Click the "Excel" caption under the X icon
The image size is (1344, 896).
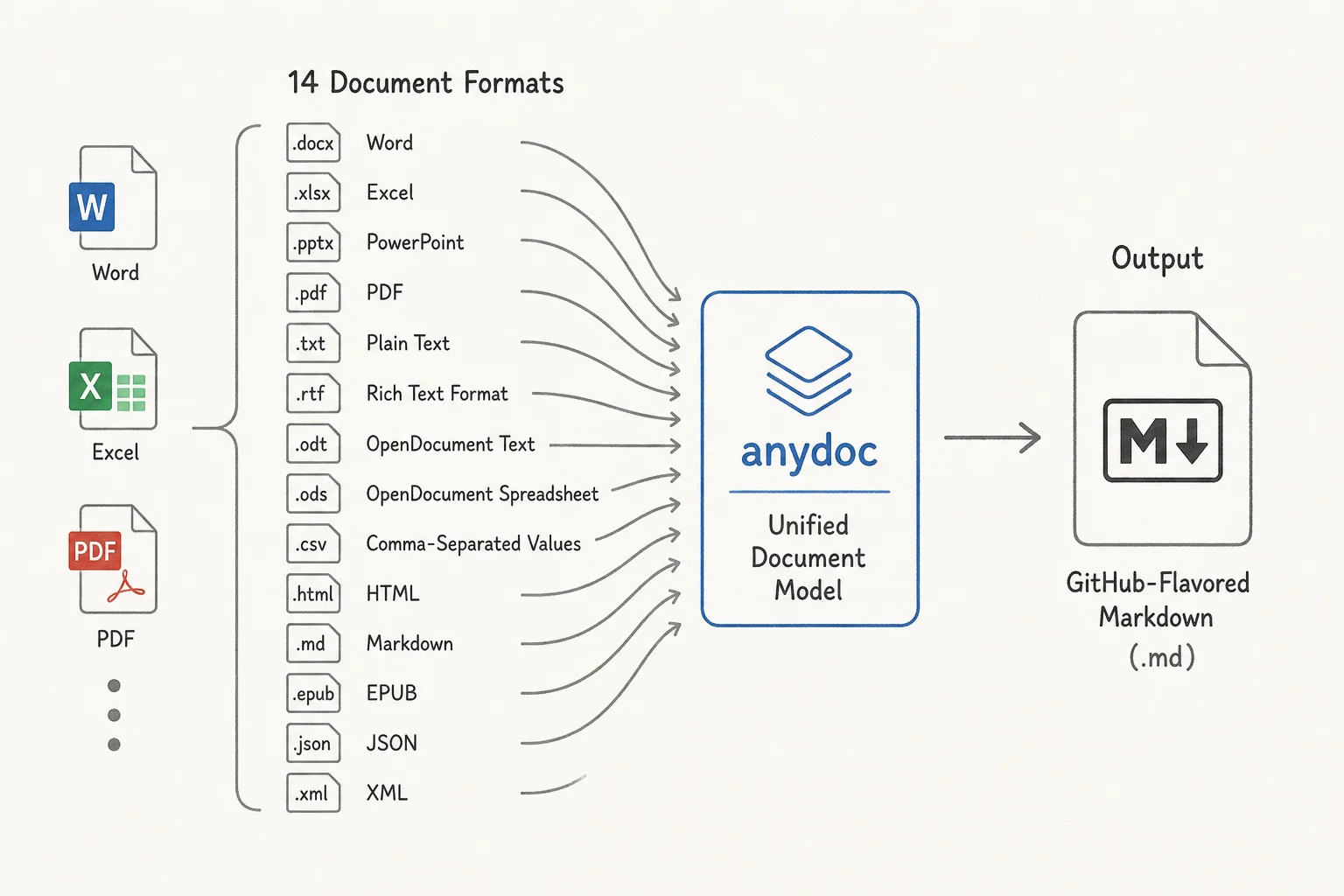coord(115,452)
